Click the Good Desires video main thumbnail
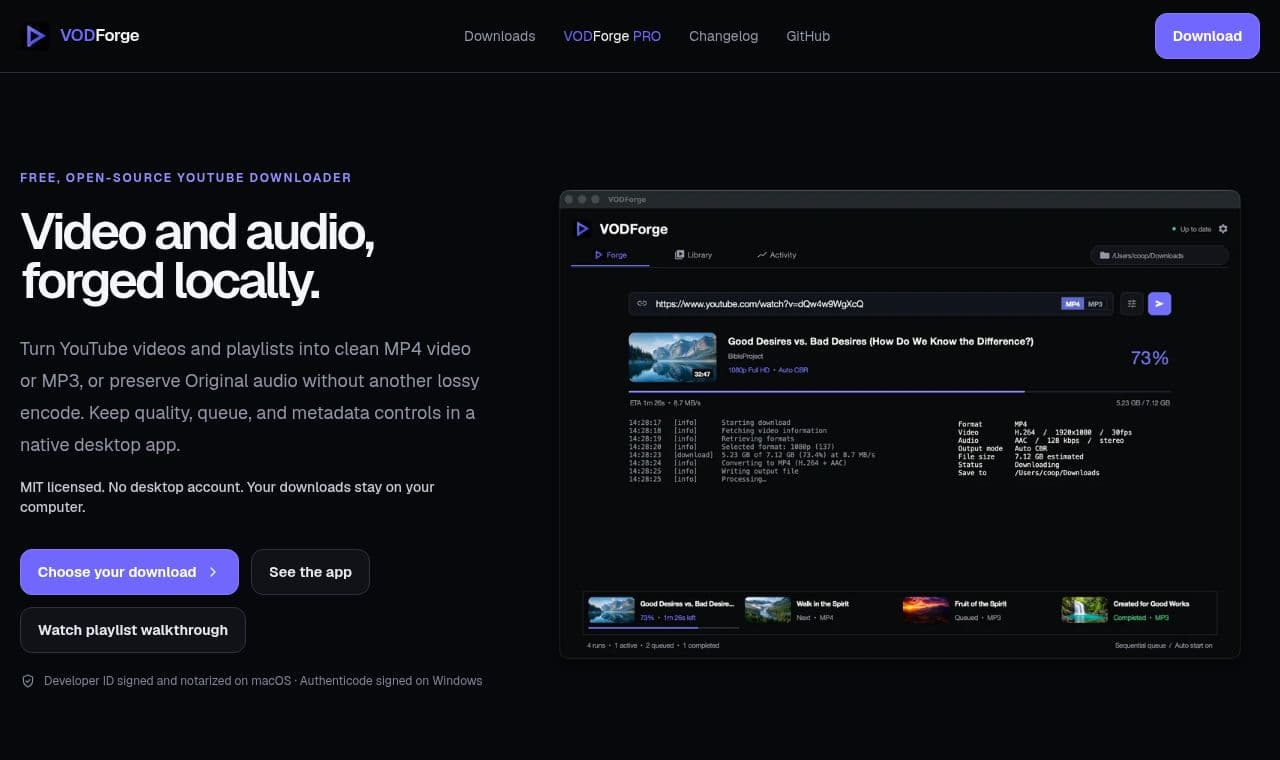The image size is (1280, 760). [x=672, y=357]
